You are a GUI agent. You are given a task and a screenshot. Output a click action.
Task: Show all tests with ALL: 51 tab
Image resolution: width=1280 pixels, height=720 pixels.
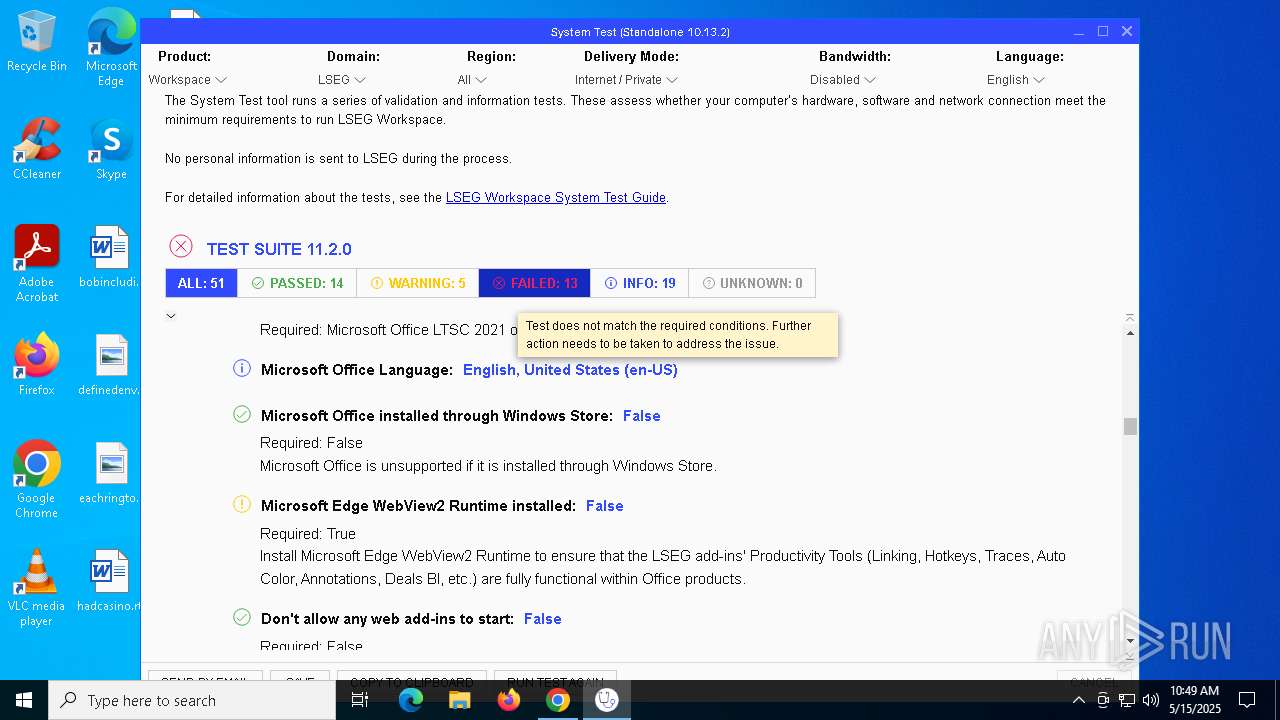tap(201, 283)
